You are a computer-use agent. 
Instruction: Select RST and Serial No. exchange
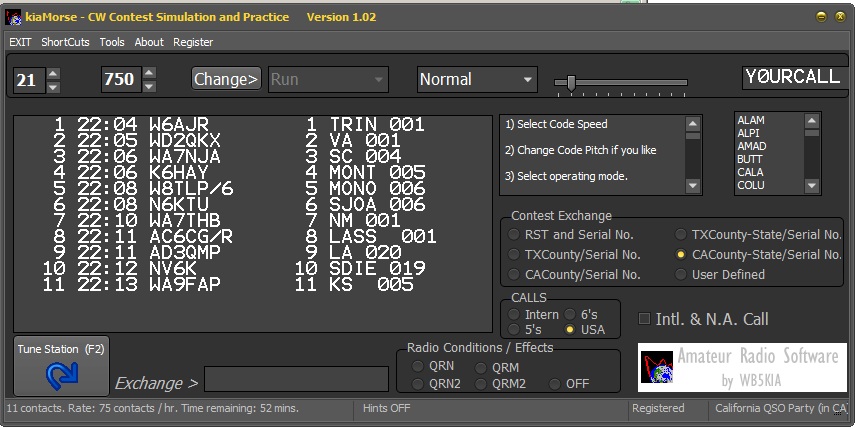[516, 235]
